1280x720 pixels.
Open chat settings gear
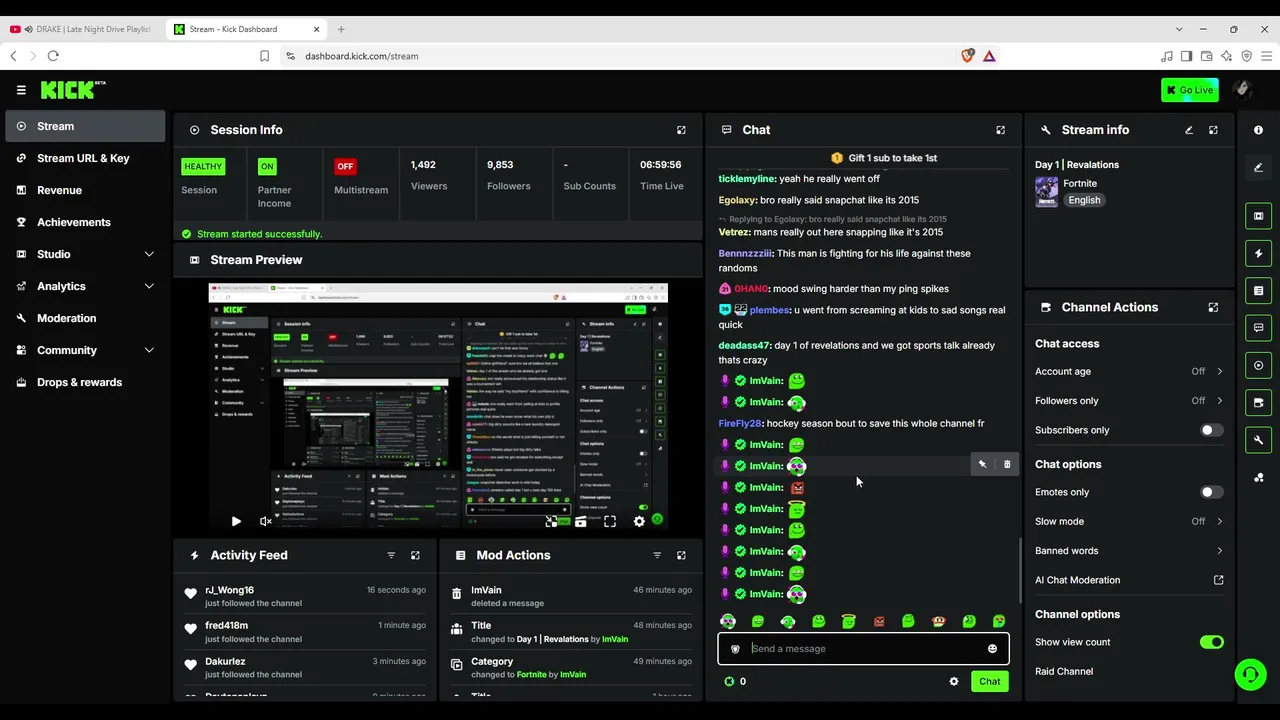(x=954, y=682)
